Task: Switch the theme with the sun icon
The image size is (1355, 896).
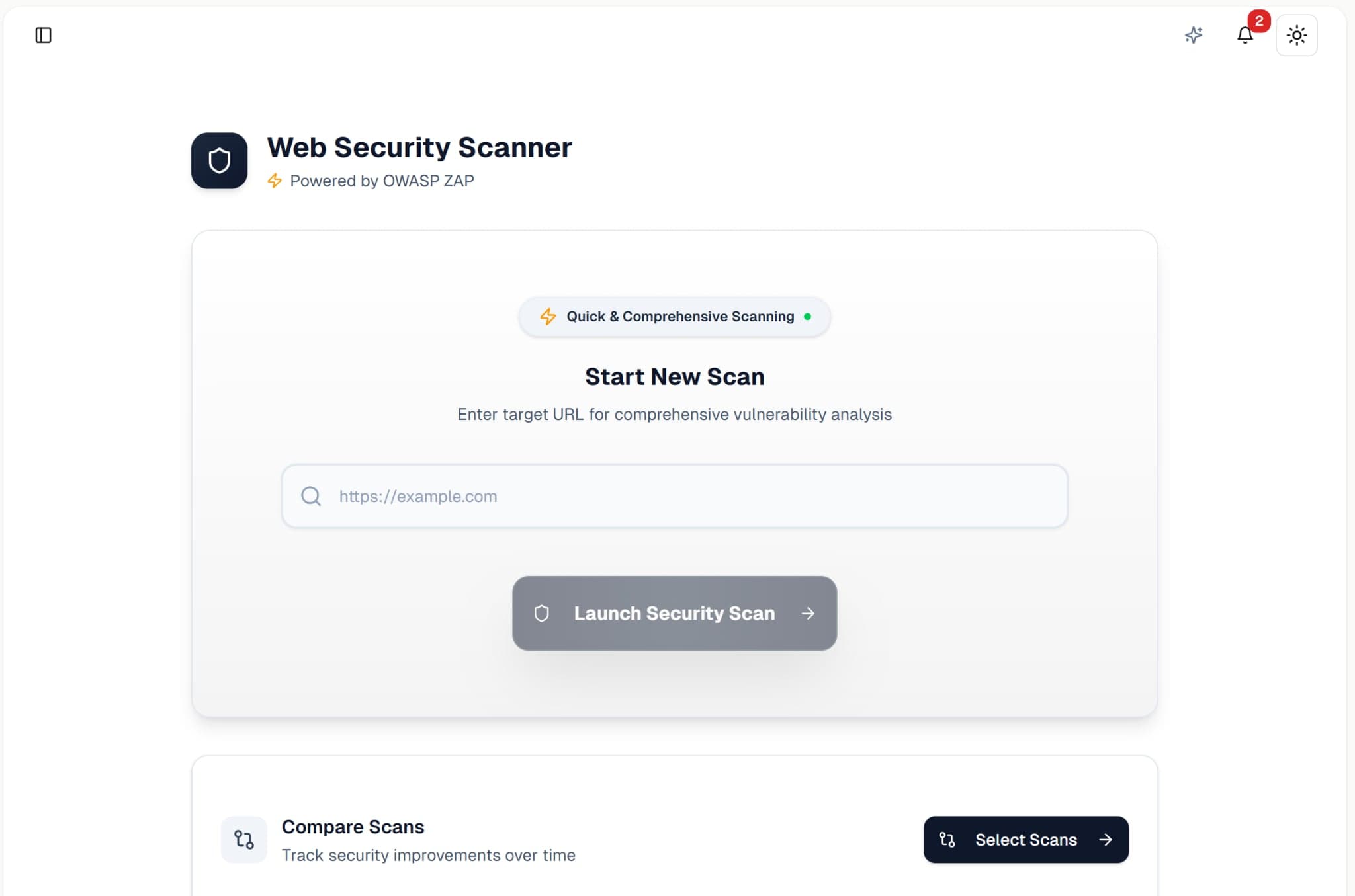Action: (x=1295, y=35)
